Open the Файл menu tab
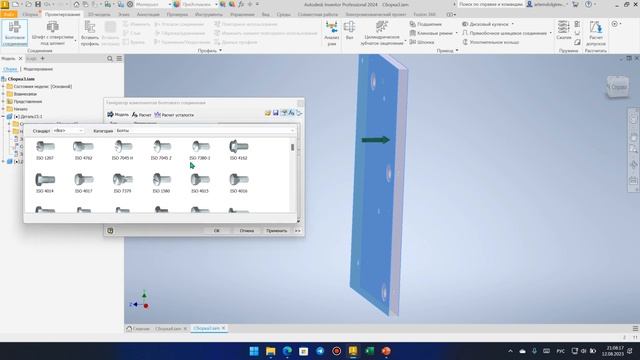Image resolution: width=640 pixels, height=360 pixels. coord(9,14)
